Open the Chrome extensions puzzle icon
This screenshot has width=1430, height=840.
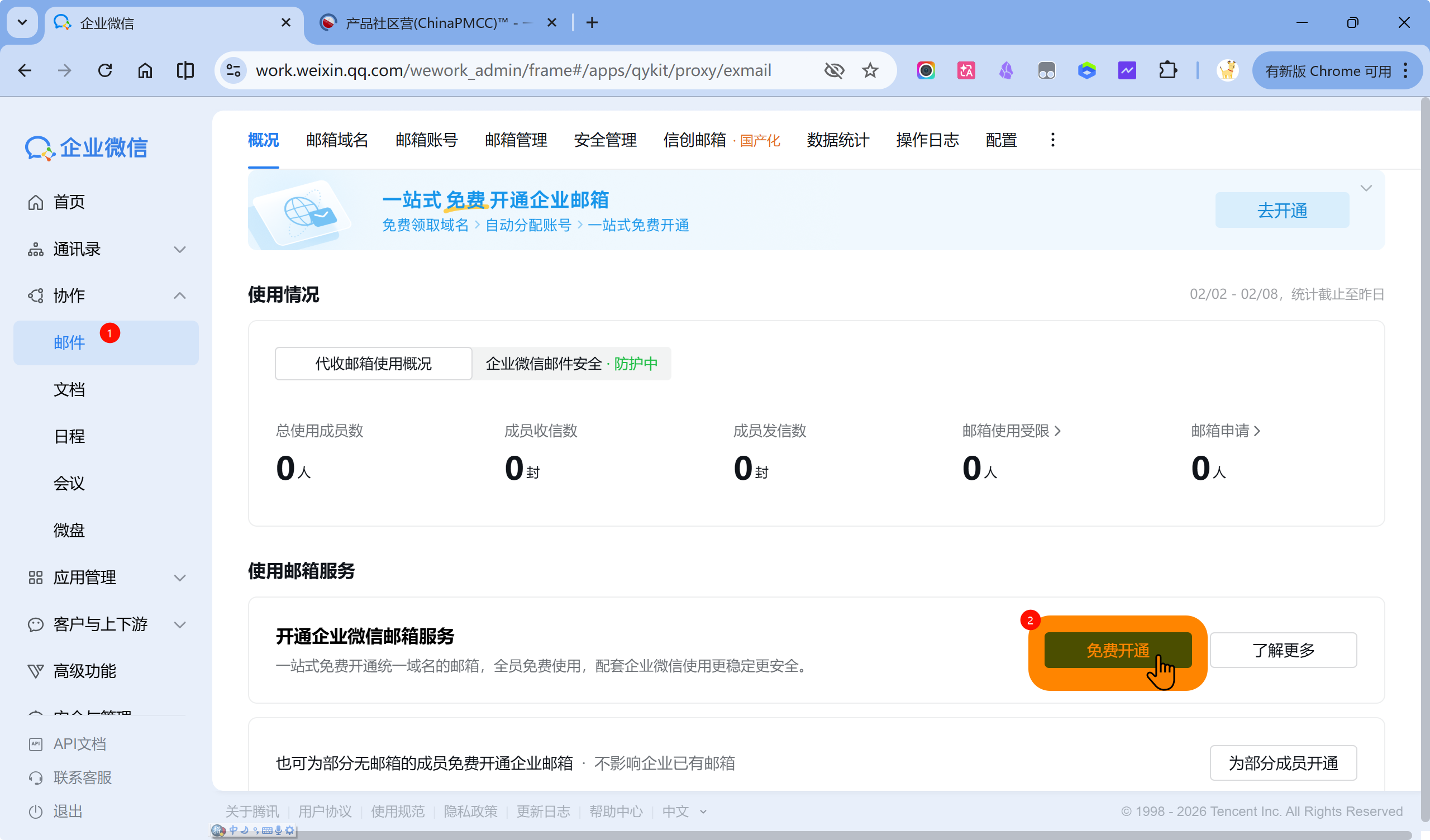pyautogui.click(x=1167, y=70)
